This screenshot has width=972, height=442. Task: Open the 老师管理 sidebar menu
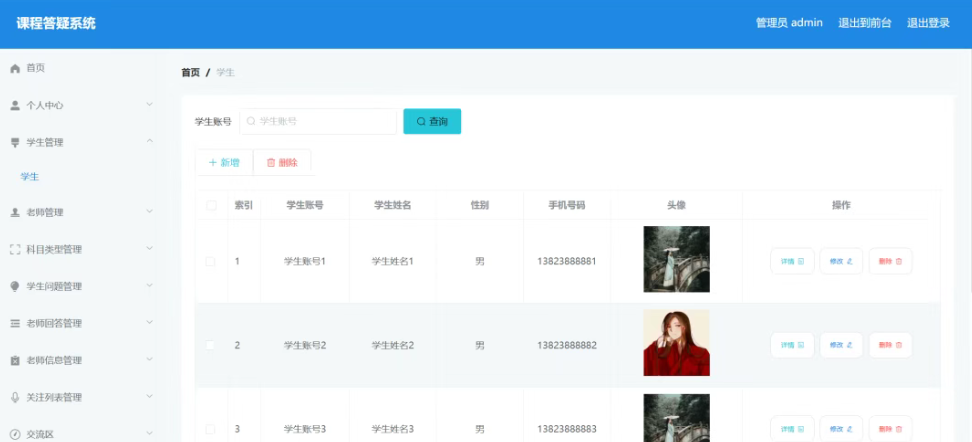82,212
